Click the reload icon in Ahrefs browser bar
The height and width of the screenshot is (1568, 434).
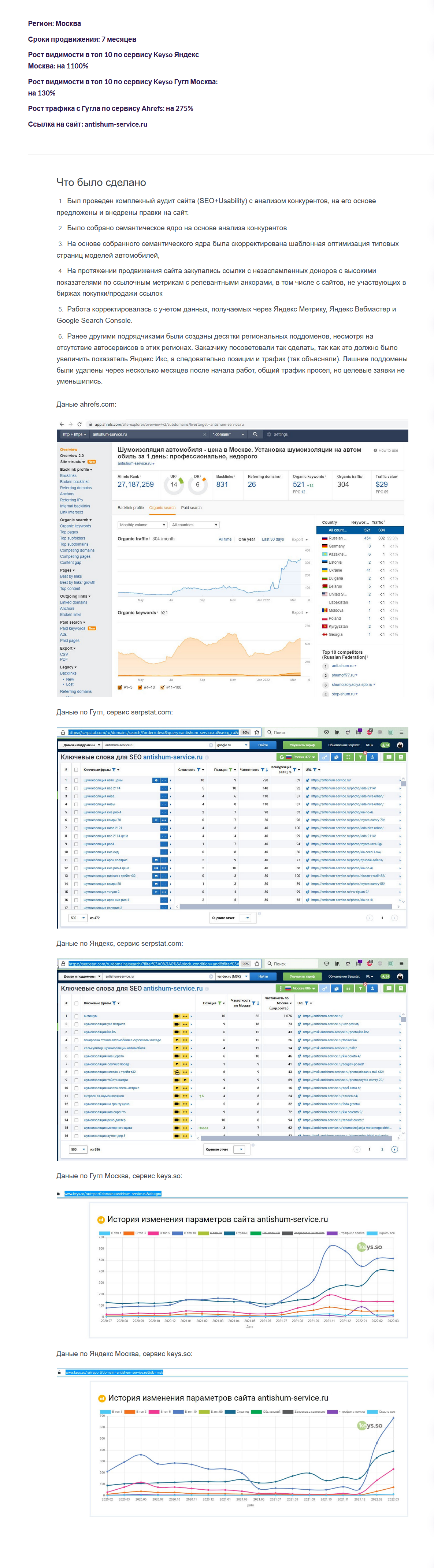[80, 424]
